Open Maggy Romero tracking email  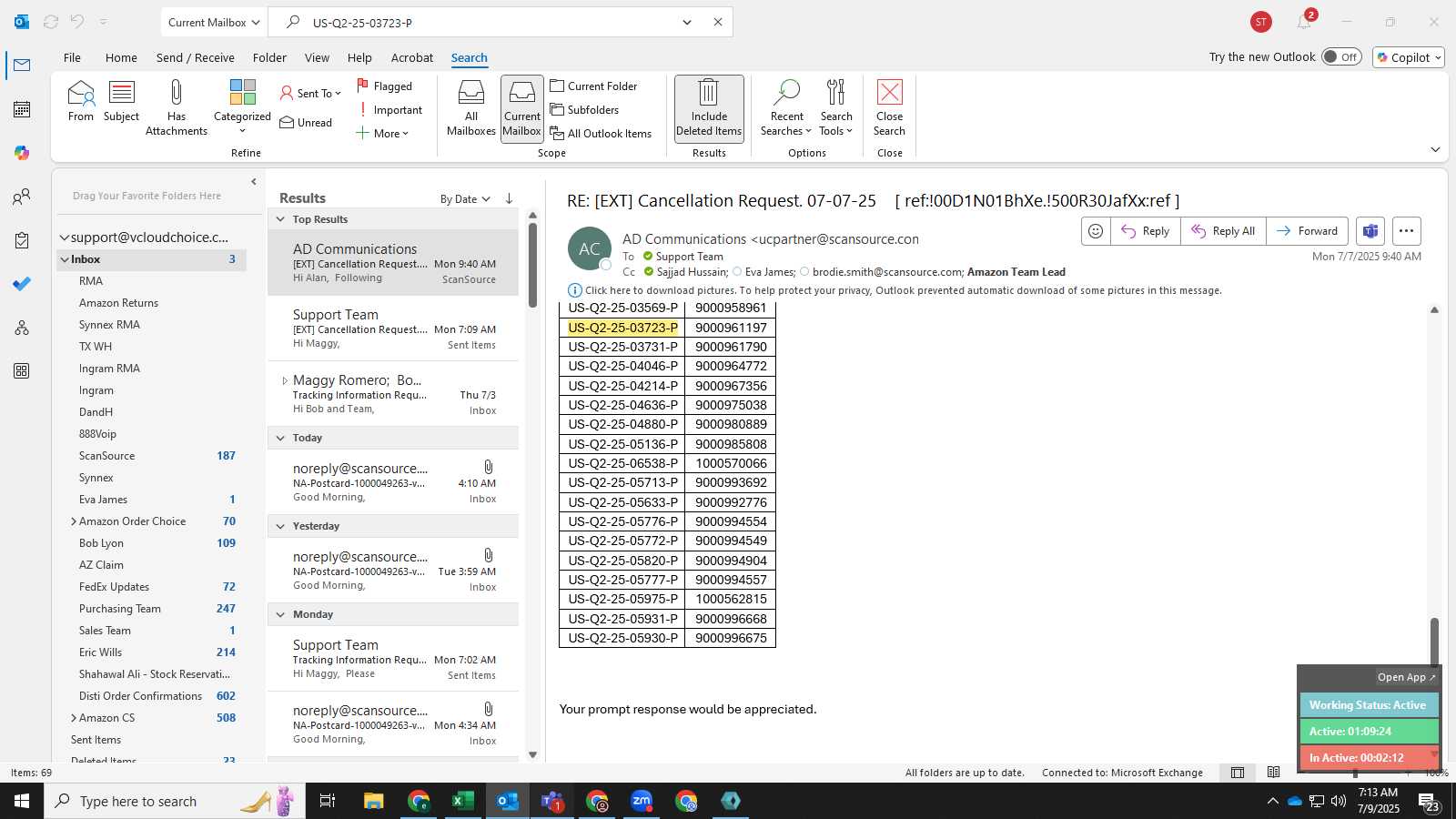[x=393, y=395]
